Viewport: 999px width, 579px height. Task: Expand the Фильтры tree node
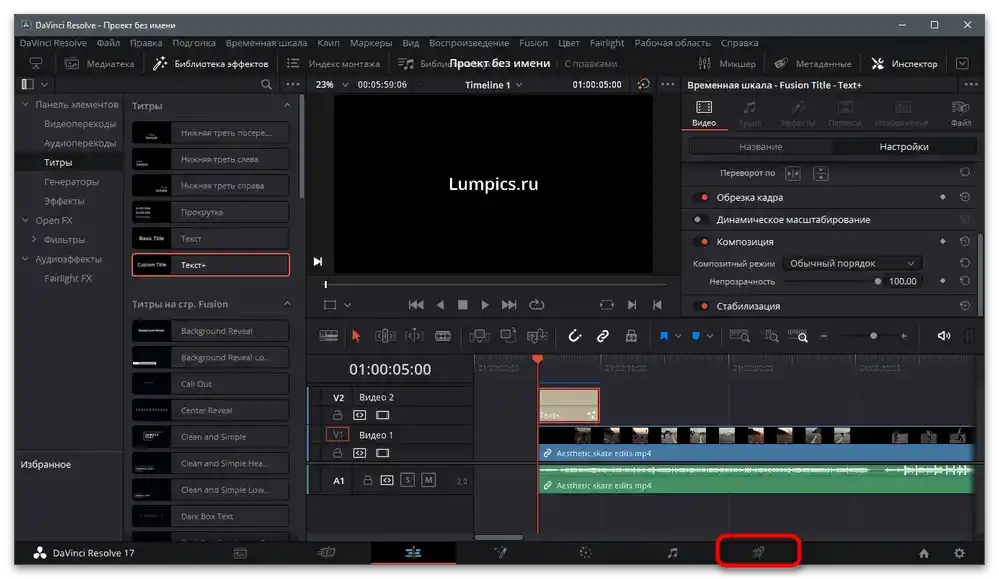34,239
